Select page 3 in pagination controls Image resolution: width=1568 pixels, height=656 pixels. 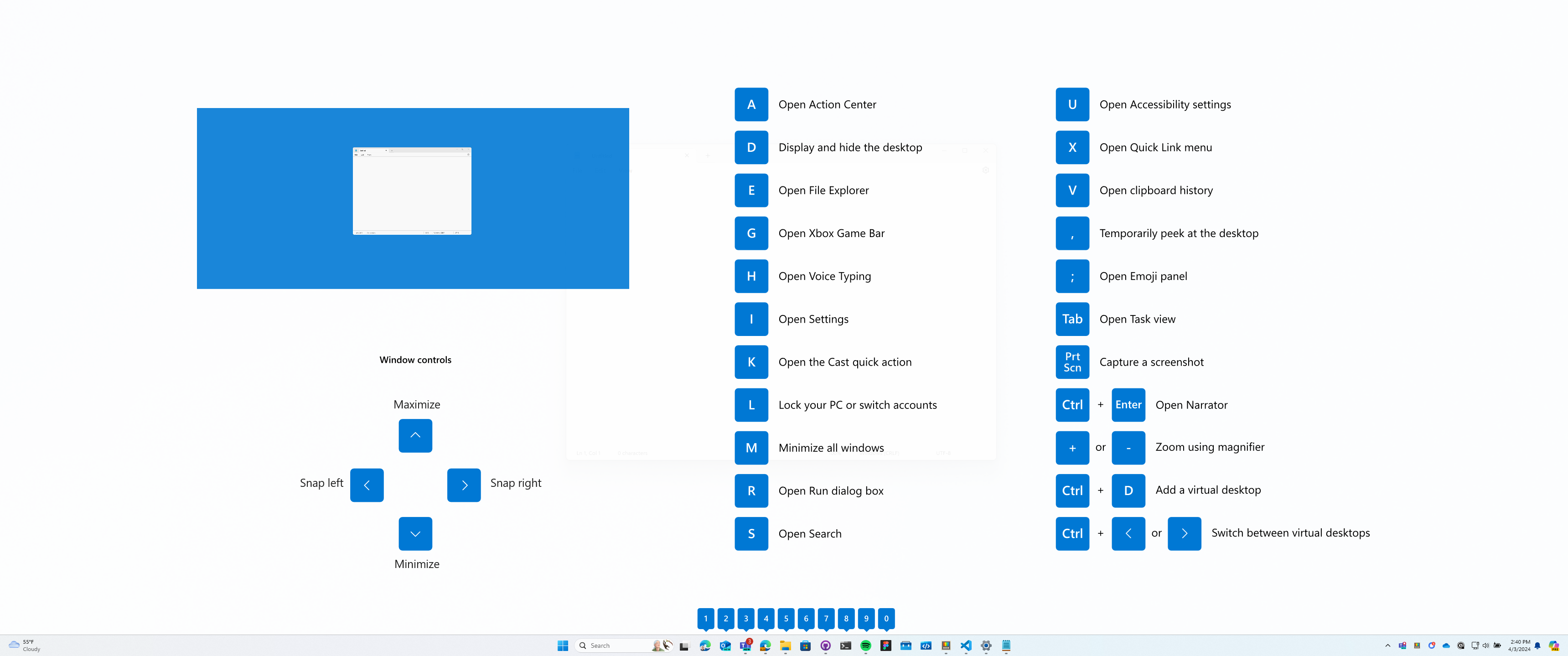pyautogui.click(x=746, y=618)
